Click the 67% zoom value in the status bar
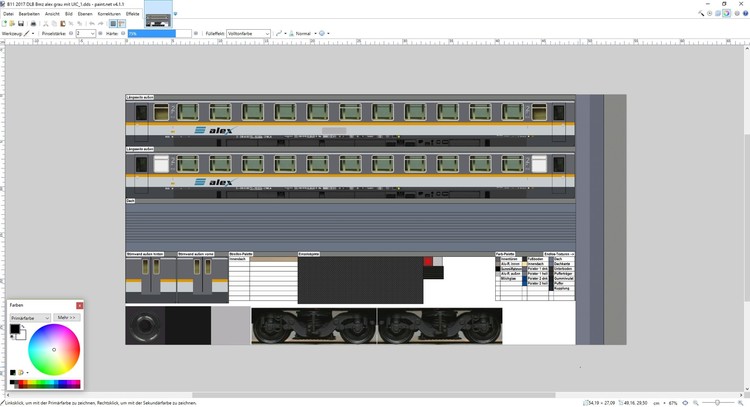750x407 pixels. pyautogui.click(x=673, y=403)
